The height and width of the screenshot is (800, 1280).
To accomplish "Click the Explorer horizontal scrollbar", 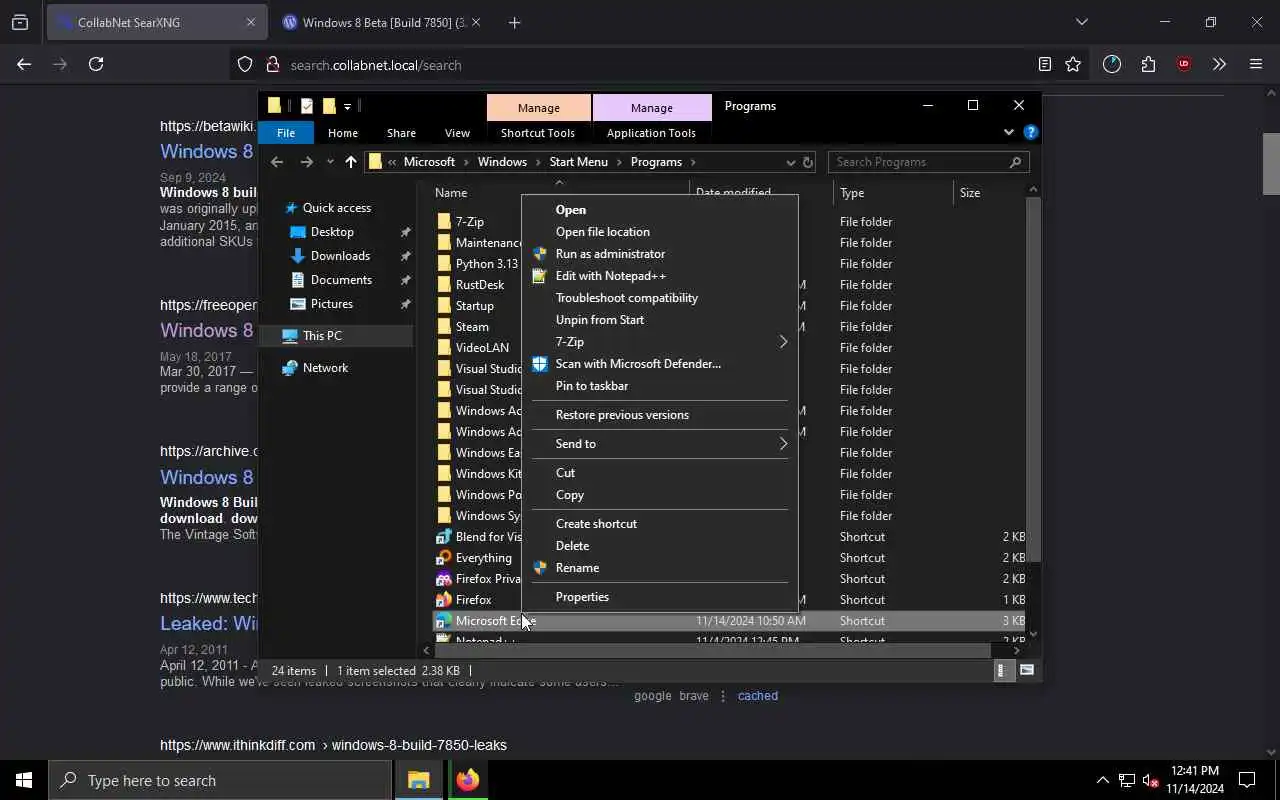I will click(x=713, y=650).
